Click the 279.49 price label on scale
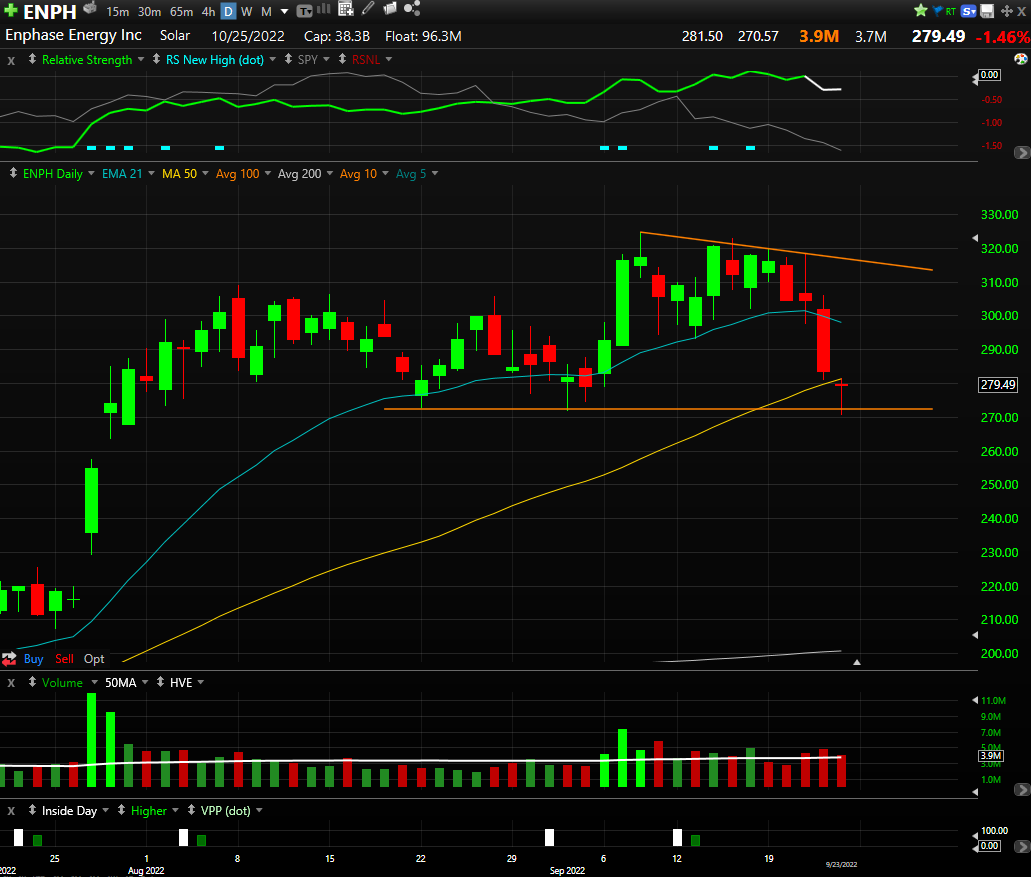This screenshot has width=1031, height=877. click(x=998, y=385)
